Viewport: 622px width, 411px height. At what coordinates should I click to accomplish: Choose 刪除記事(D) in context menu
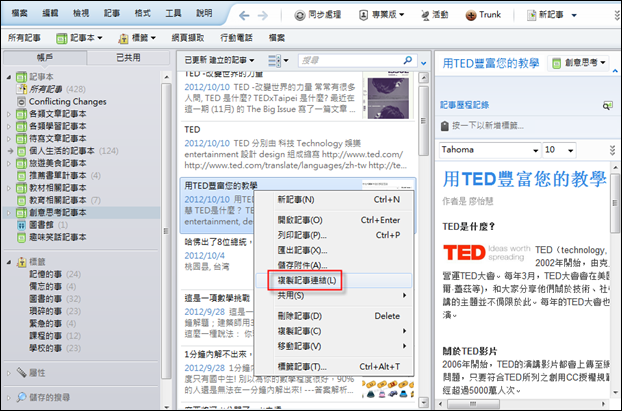tap(334, 316)
